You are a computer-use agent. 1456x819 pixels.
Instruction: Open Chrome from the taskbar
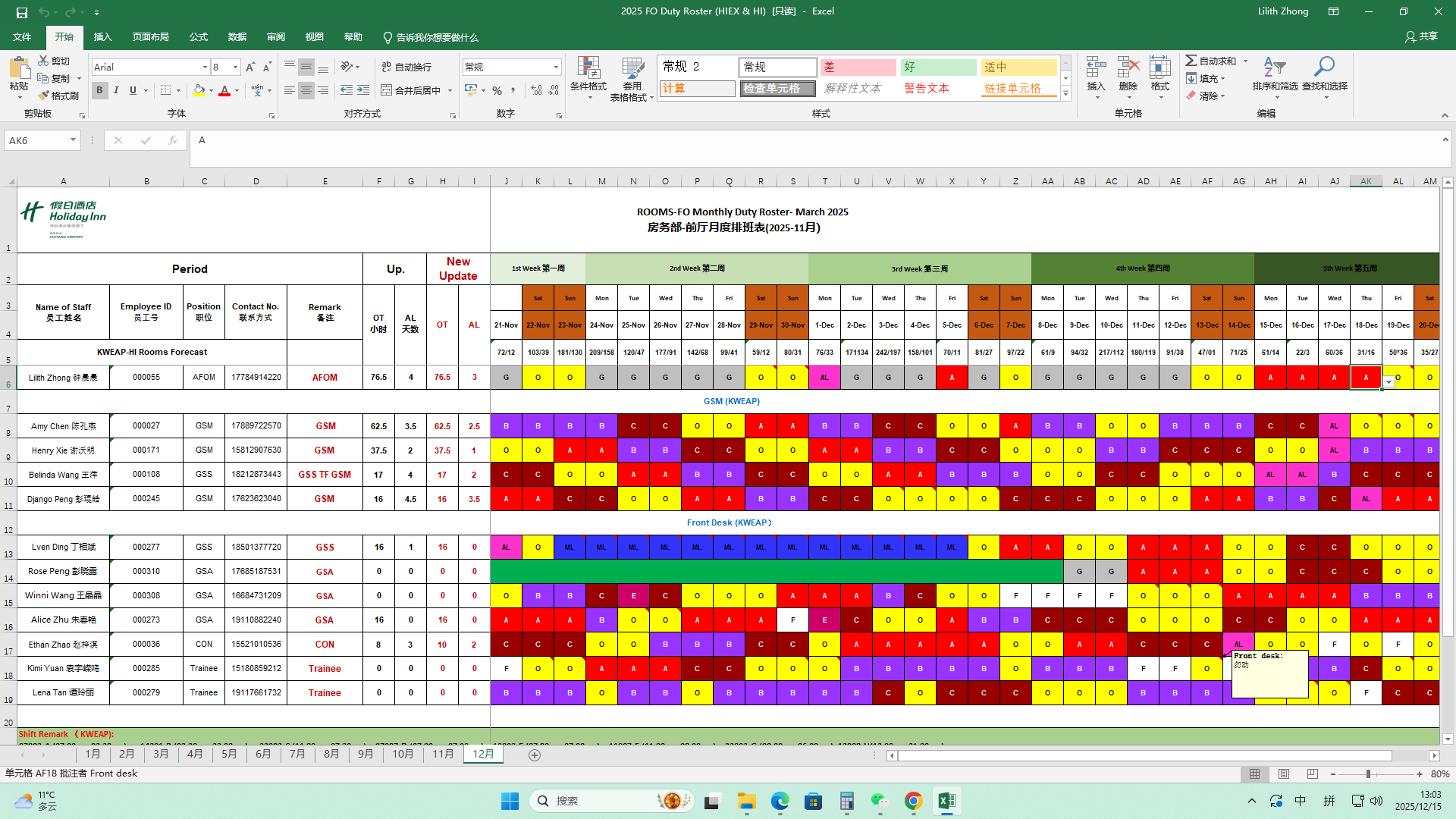(913, 801)
